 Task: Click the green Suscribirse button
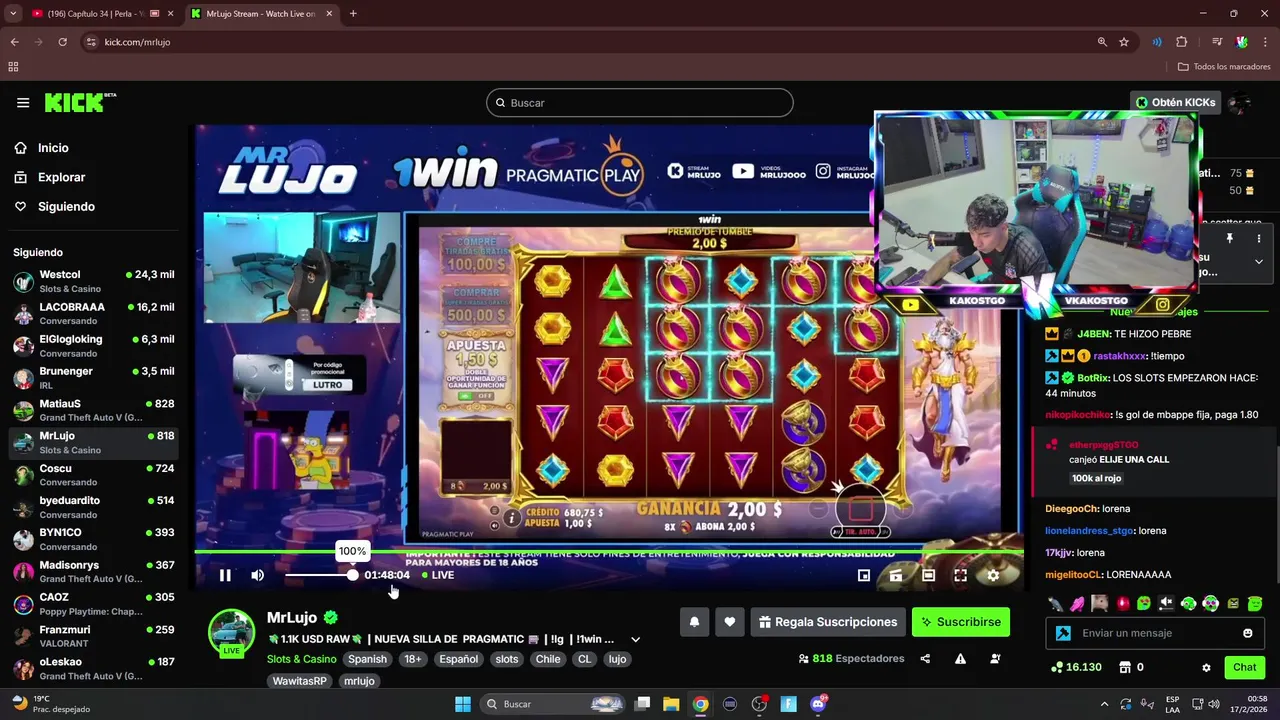pyautogui.click(x=961, y=622)
